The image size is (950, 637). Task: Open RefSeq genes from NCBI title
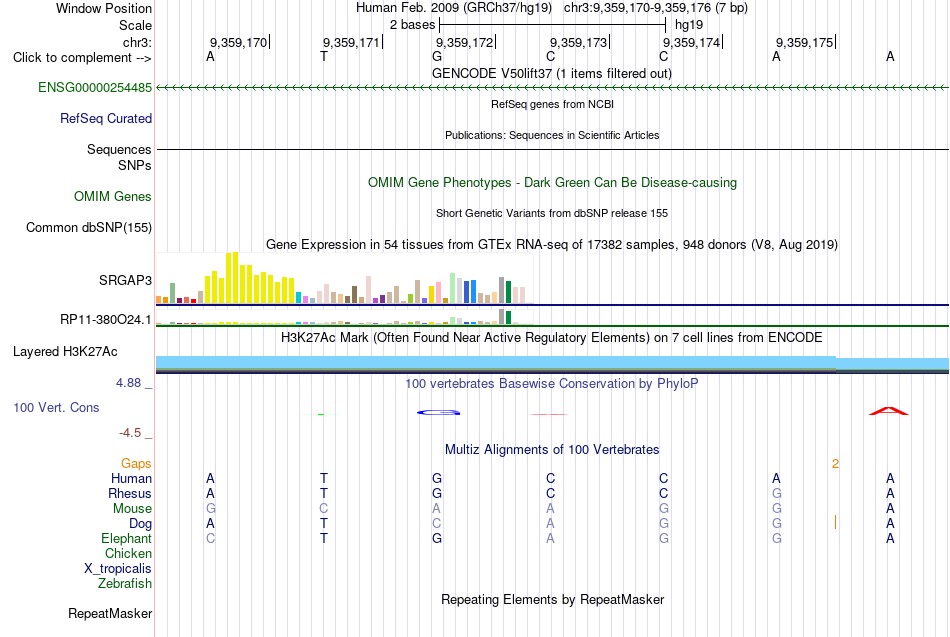552,104
